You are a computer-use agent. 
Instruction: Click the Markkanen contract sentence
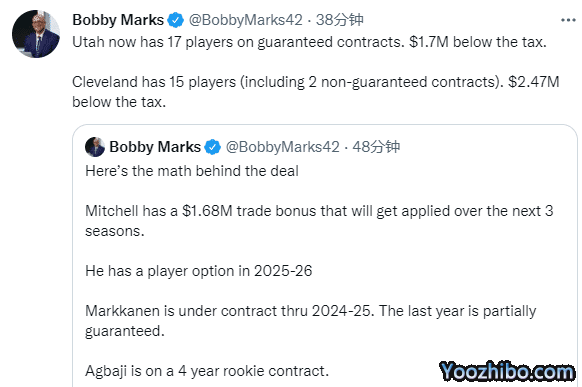[x=311, y=321]
